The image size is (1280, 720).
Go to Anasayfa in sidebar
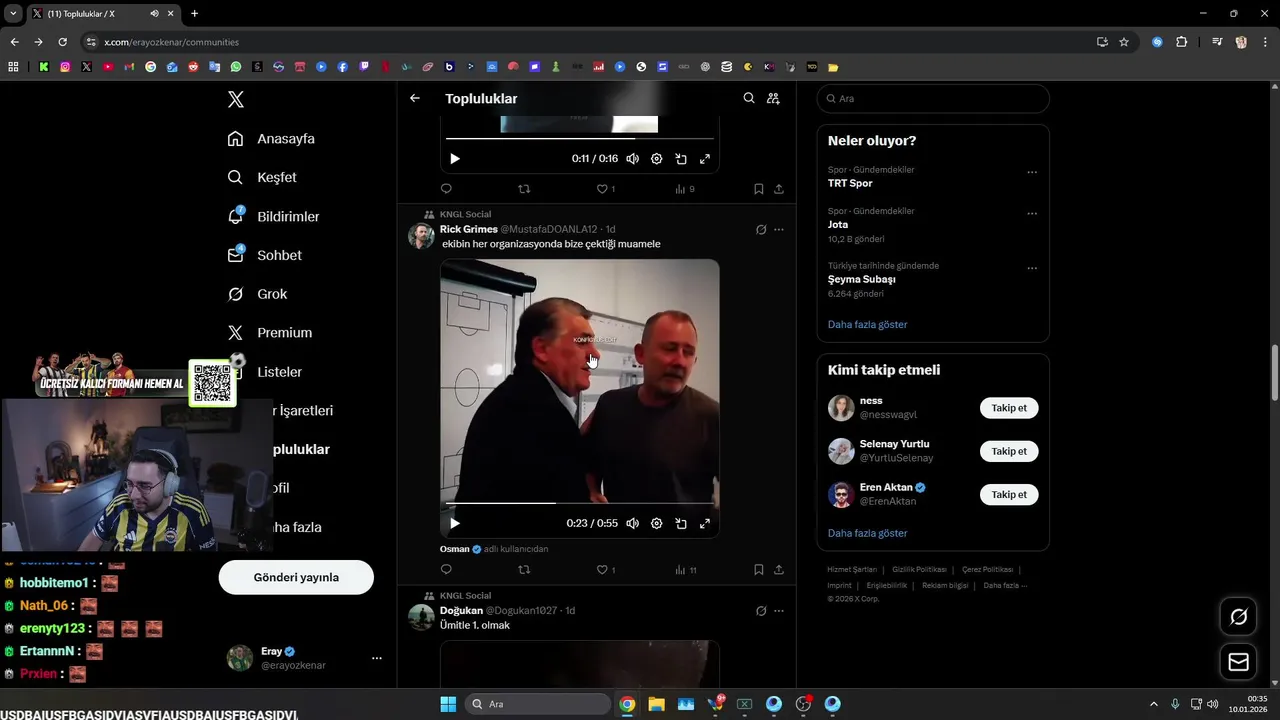(271, 139)
